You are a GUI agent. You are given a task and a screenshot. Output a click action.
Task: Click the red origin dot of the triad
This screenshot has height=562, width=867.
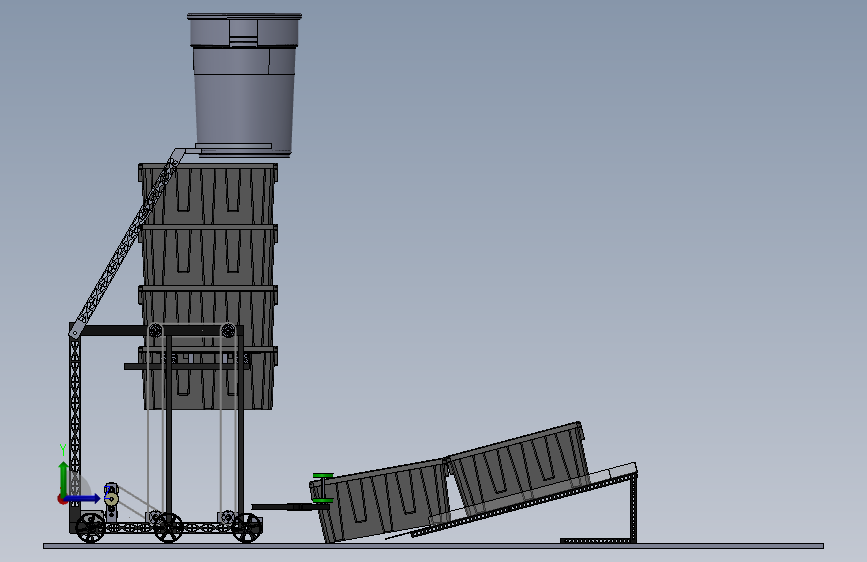click(x=61, y=499)
